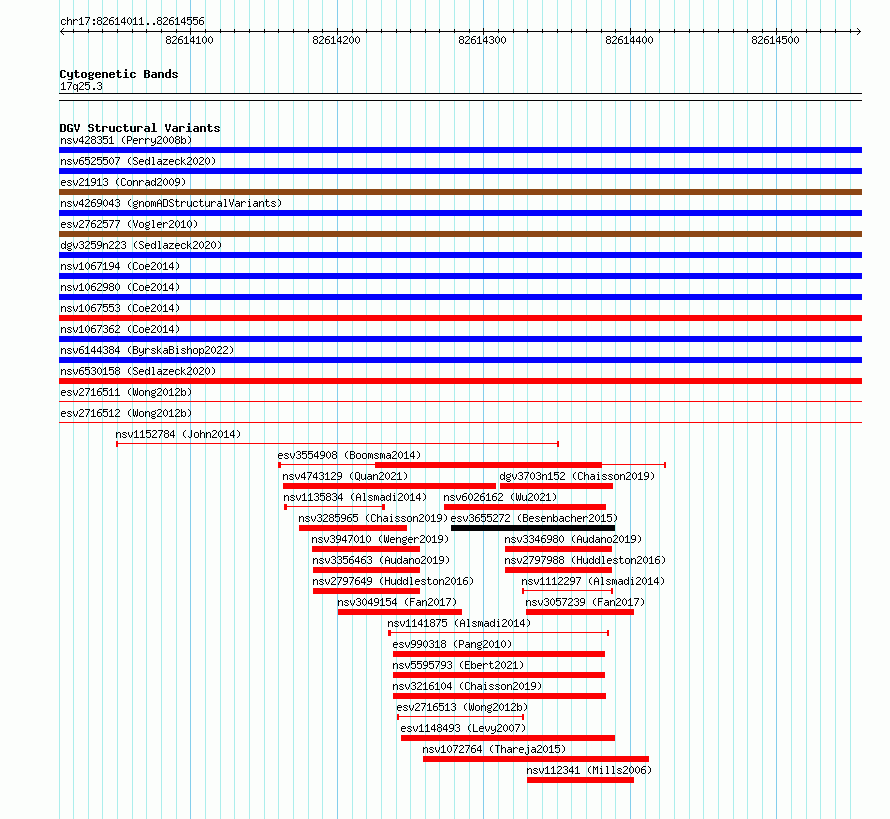Viewport: 890px width, 819px height.
Task: Click the dgv3703n152 (Chaisson2019) label
Action: [x=577, y=476]
